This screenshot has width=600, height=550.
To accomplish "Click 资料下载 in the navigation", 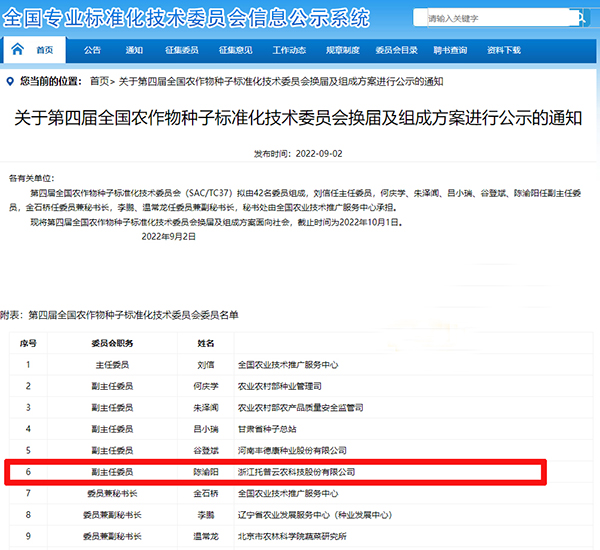I will pyautogui.click(x=503, y=50).
